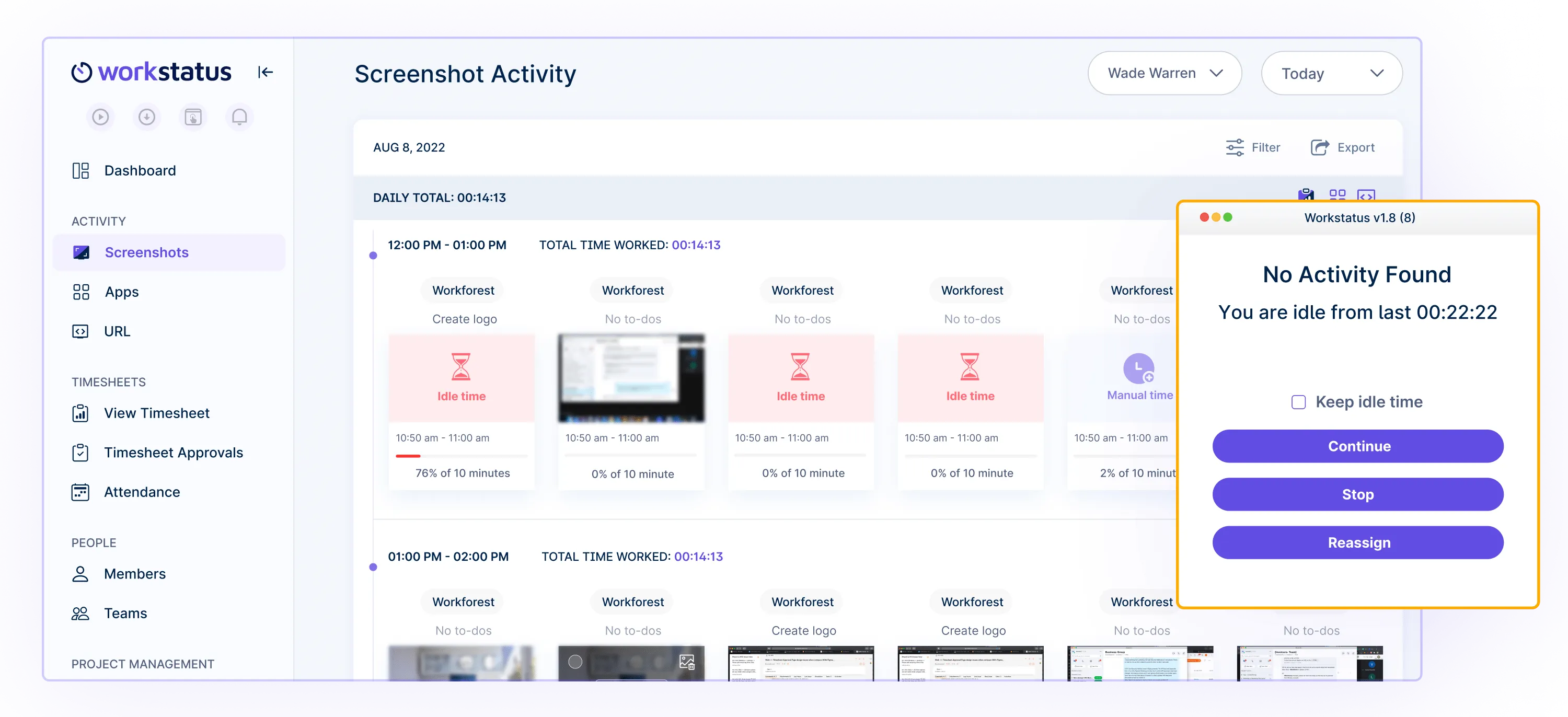Open the Attendance tracking icon
Viewport: 1568px width, 717px height.
80,491
